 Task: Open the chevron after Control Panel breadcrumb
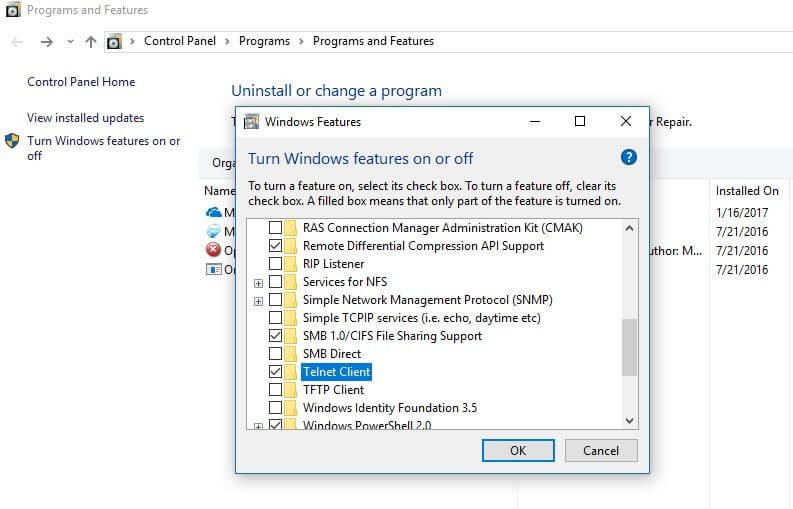click(228, 41)
